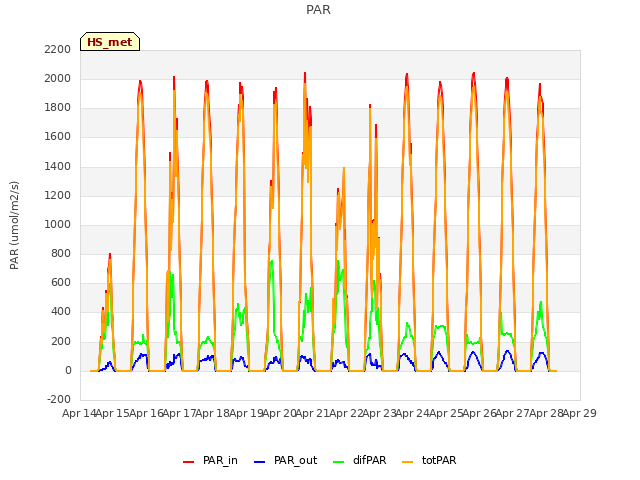Screen dimensions: 640x480
Task: Click the Apr 22 x-axis label
Action: point(346,413)
